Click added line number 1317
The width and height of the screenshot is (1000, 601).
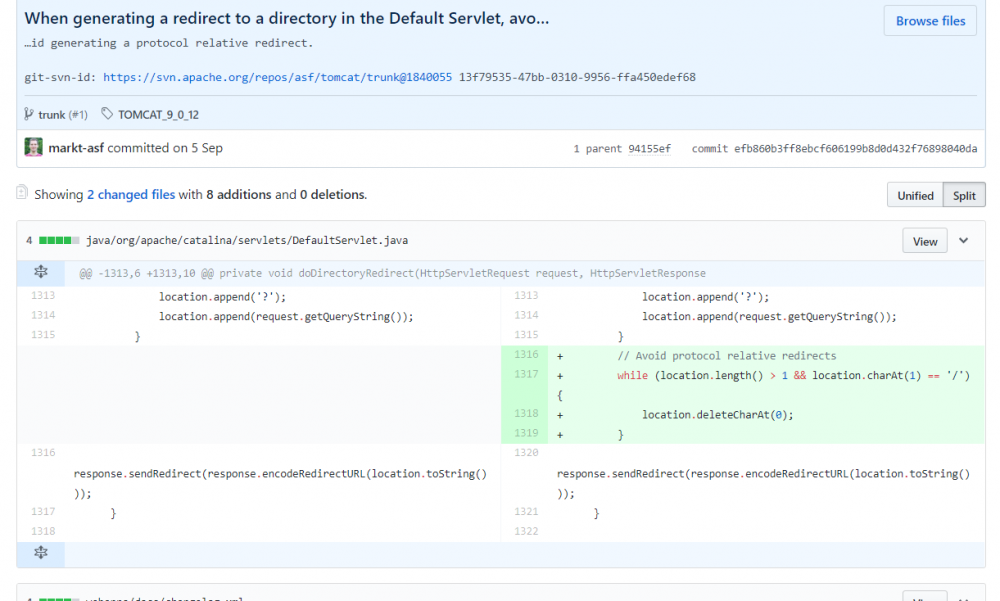pos(526,375)
